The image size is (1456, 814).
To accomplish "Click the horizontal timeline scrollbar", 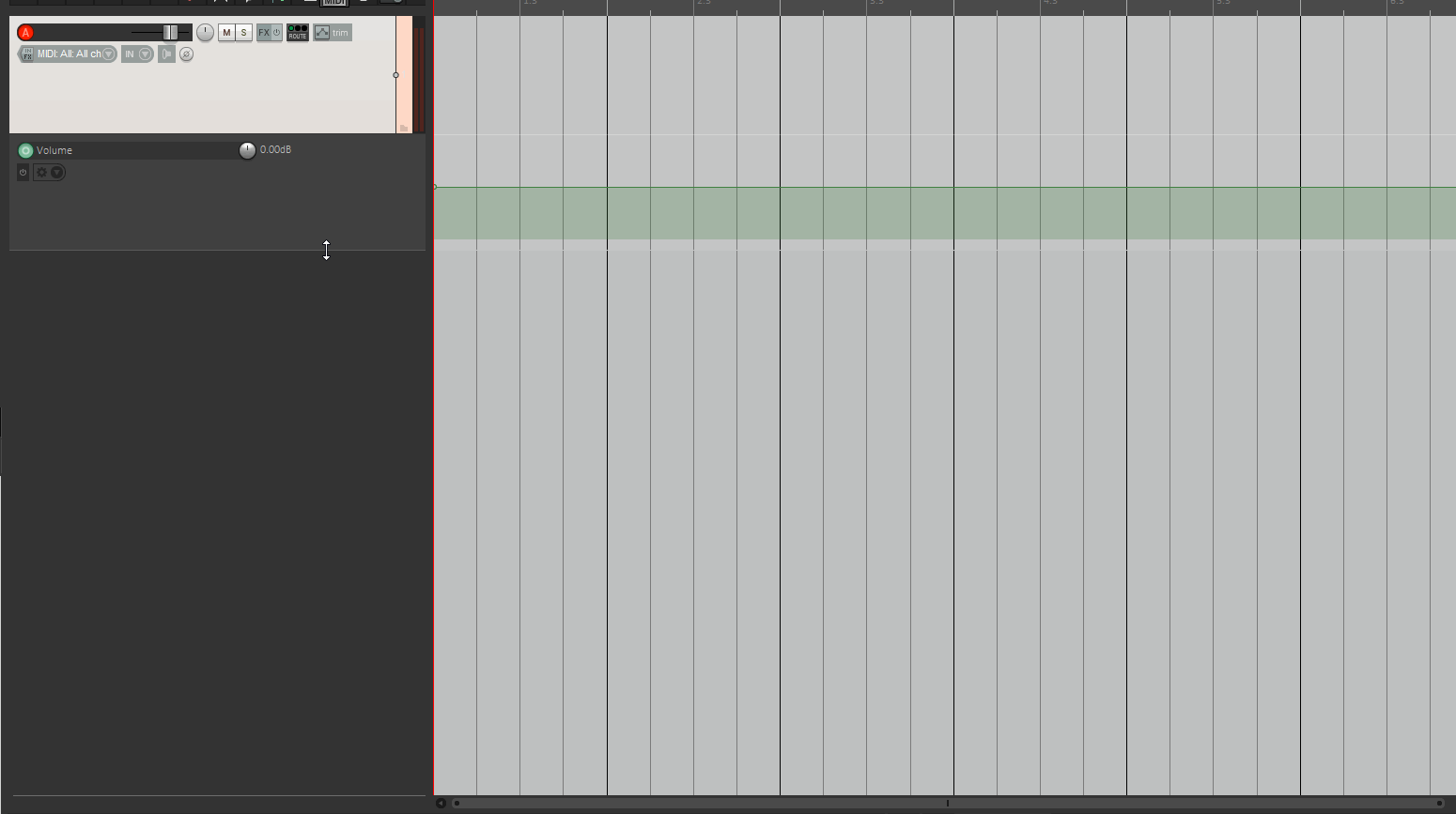I will click(x=947, y=803).
